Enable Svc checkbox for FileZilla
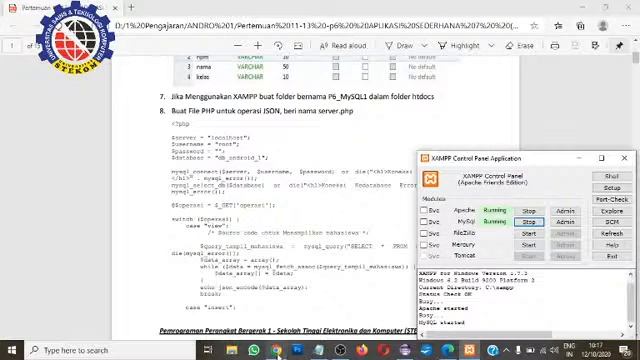Screen dimensions: 640x360 [x=424, y=233]
